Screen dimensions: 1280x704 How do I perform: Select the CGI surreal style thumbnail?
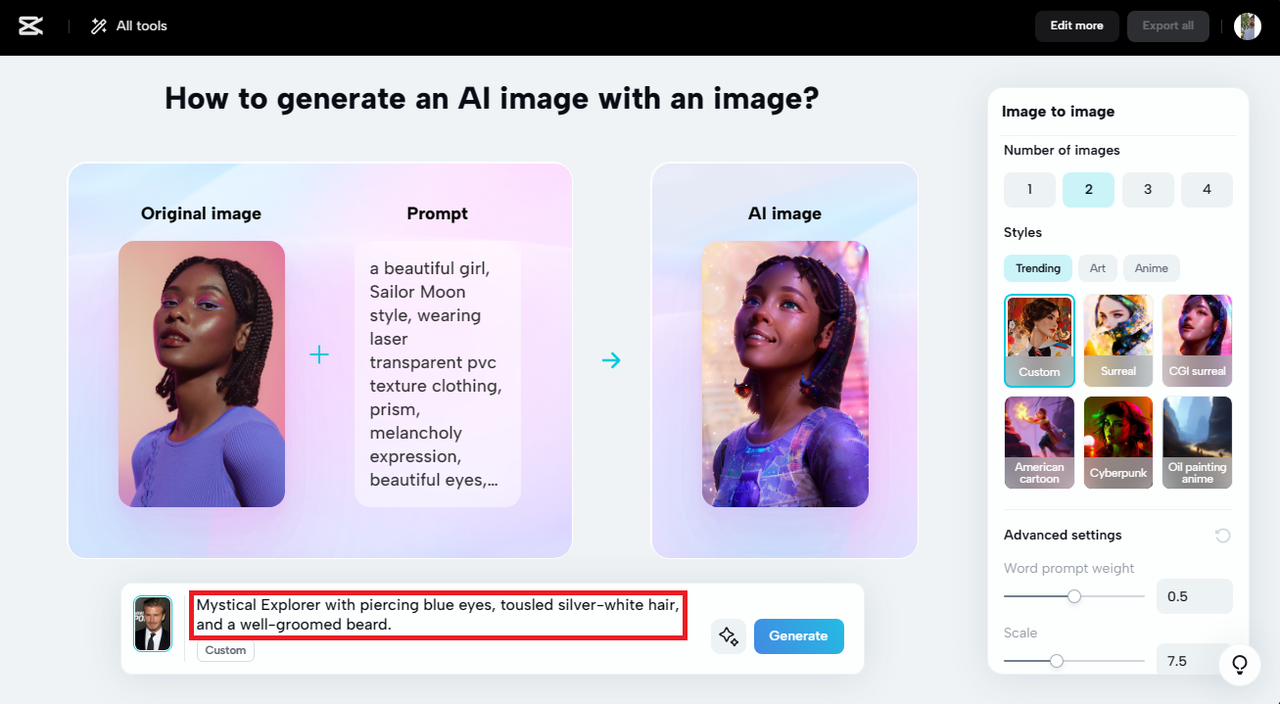tap(1197, 340)
